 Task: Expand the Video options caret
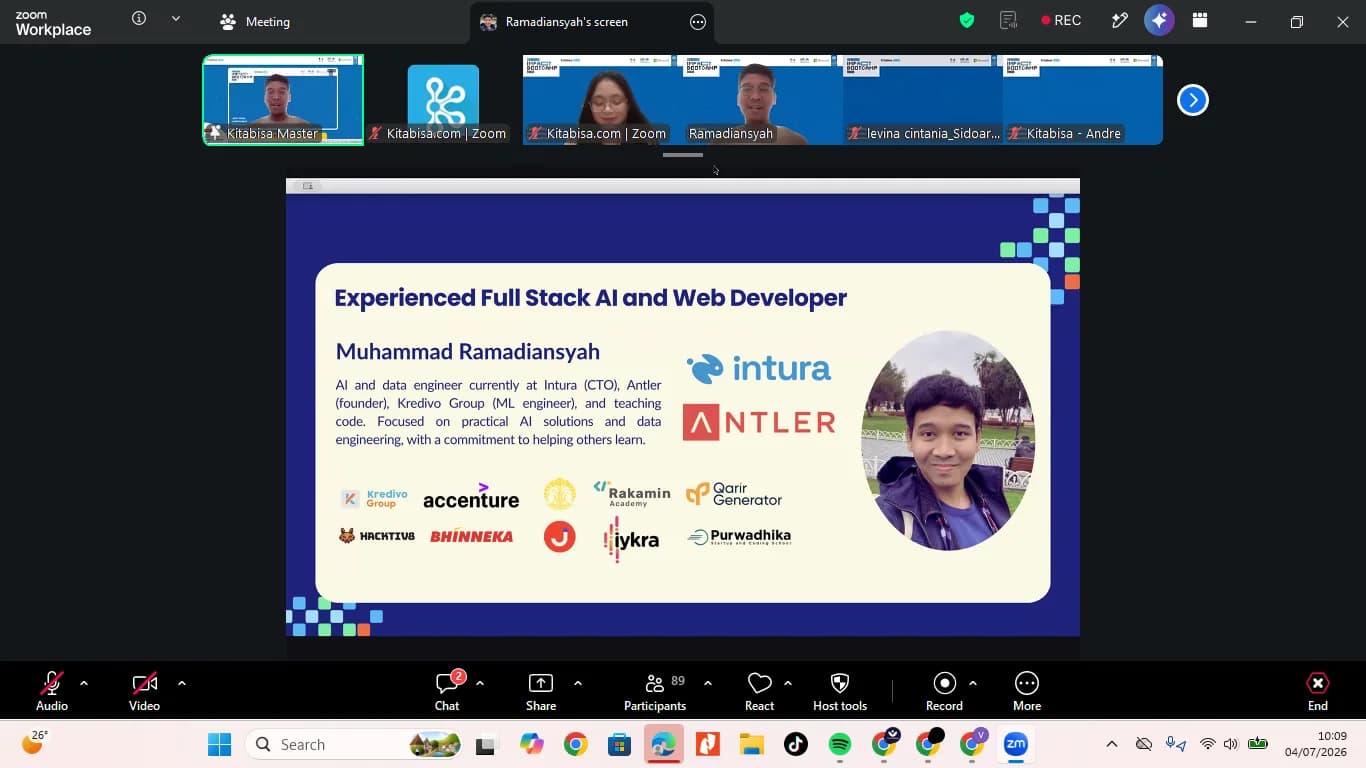tap(182, 683)
